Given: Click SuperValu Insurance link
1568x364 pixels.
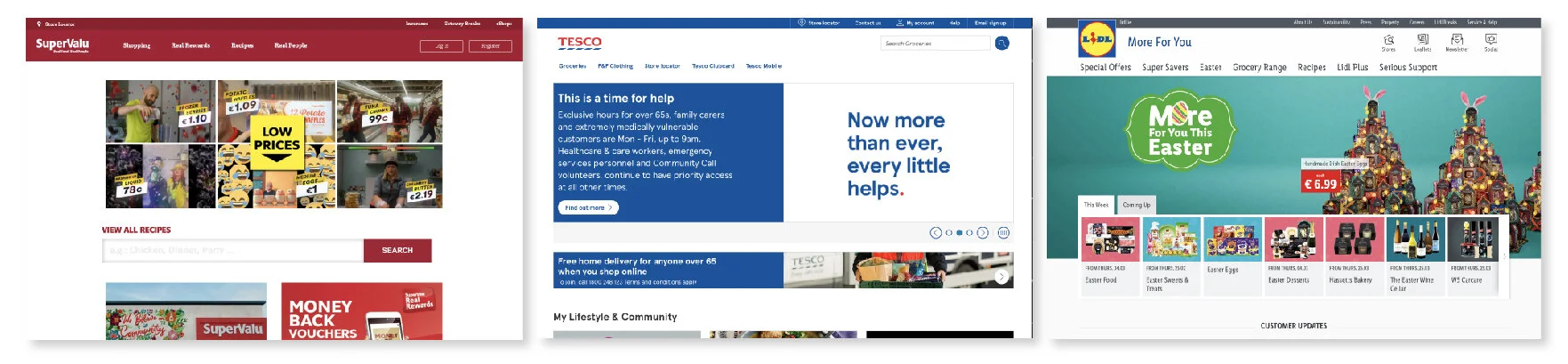Looking at the screenshot, I should [x=416, y=24].
